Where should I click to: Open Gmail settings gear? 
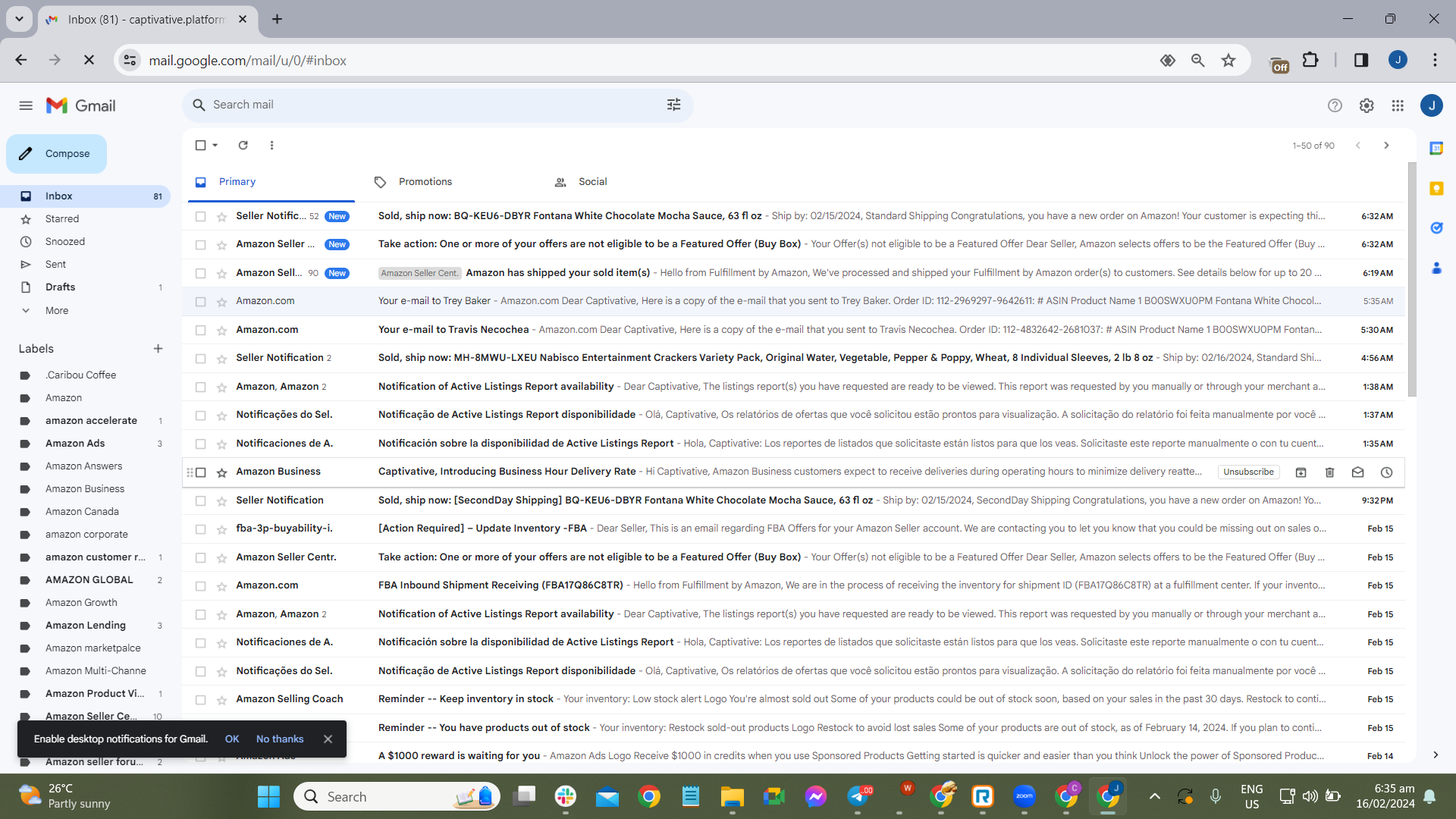[1367, 105]
